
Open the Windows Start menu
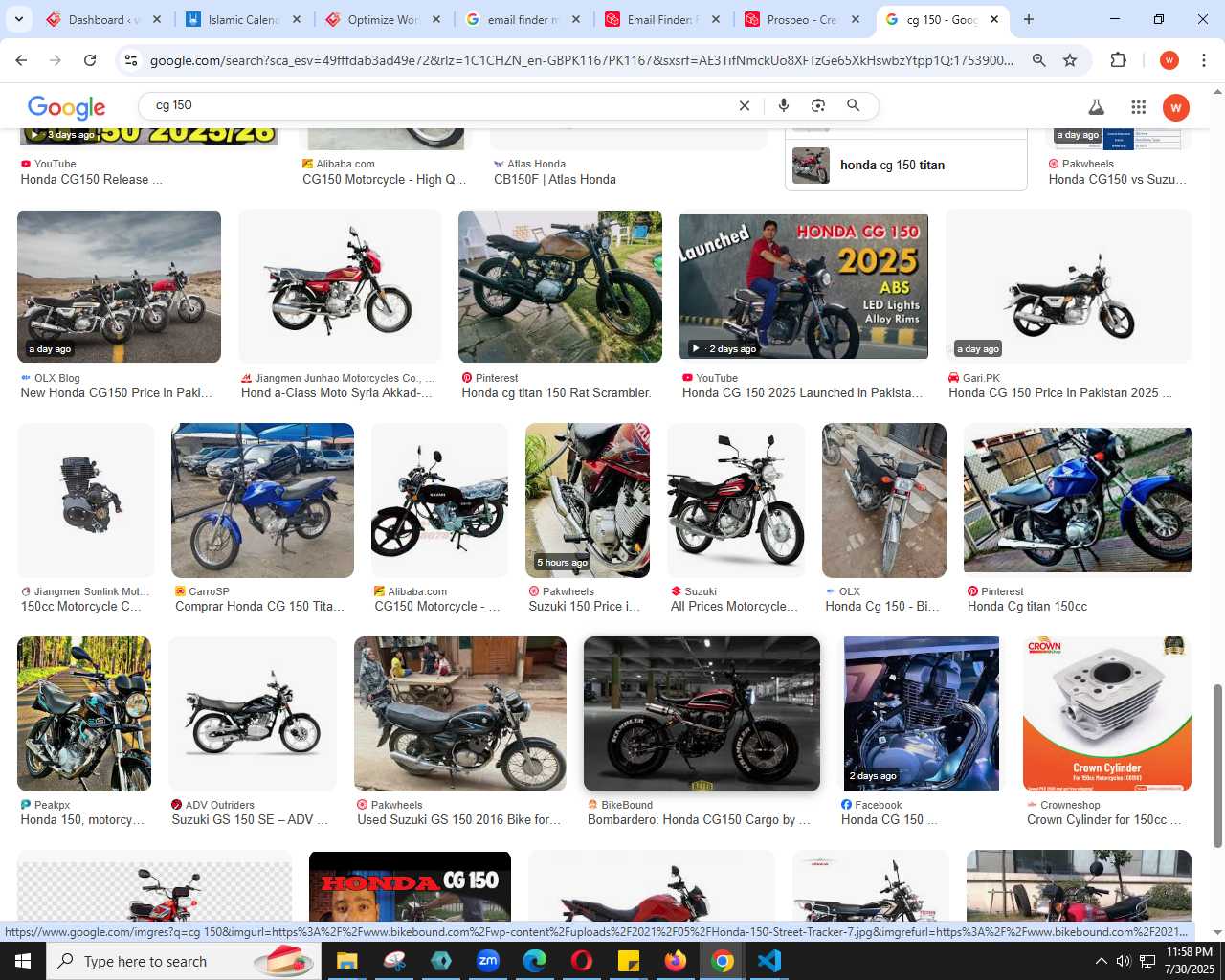point(23,961)
